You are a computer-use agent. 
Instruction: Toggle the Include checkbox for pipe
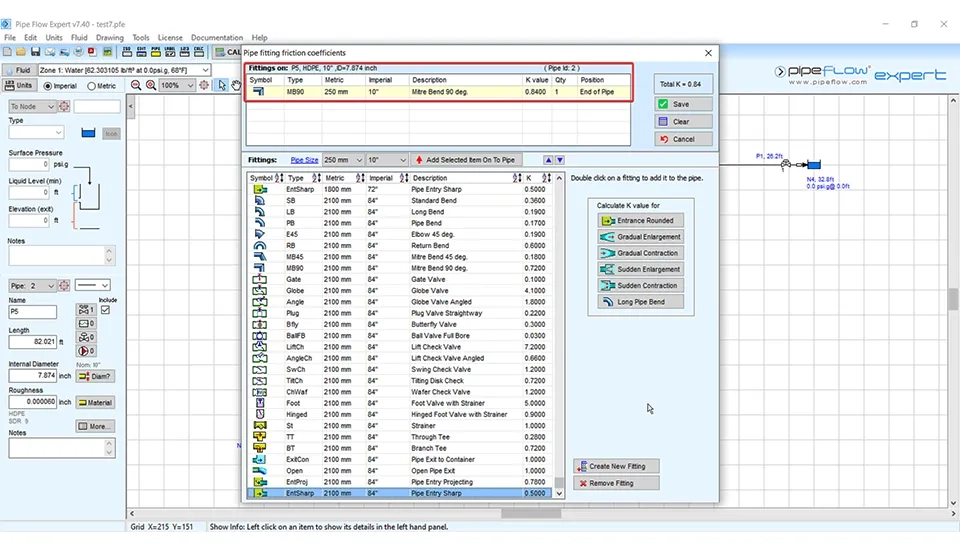[107, 310]
